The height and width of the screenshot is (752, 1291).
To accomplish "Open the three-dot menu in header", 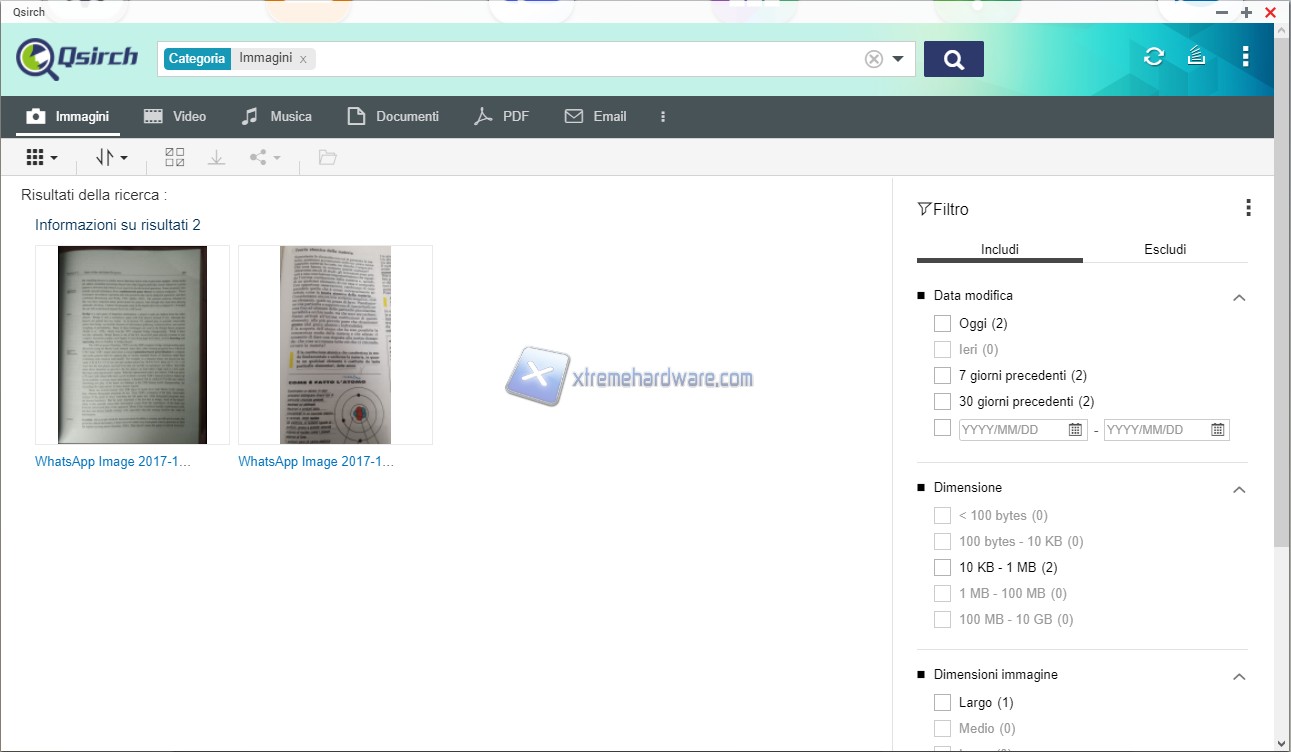I will (1245, 57).
